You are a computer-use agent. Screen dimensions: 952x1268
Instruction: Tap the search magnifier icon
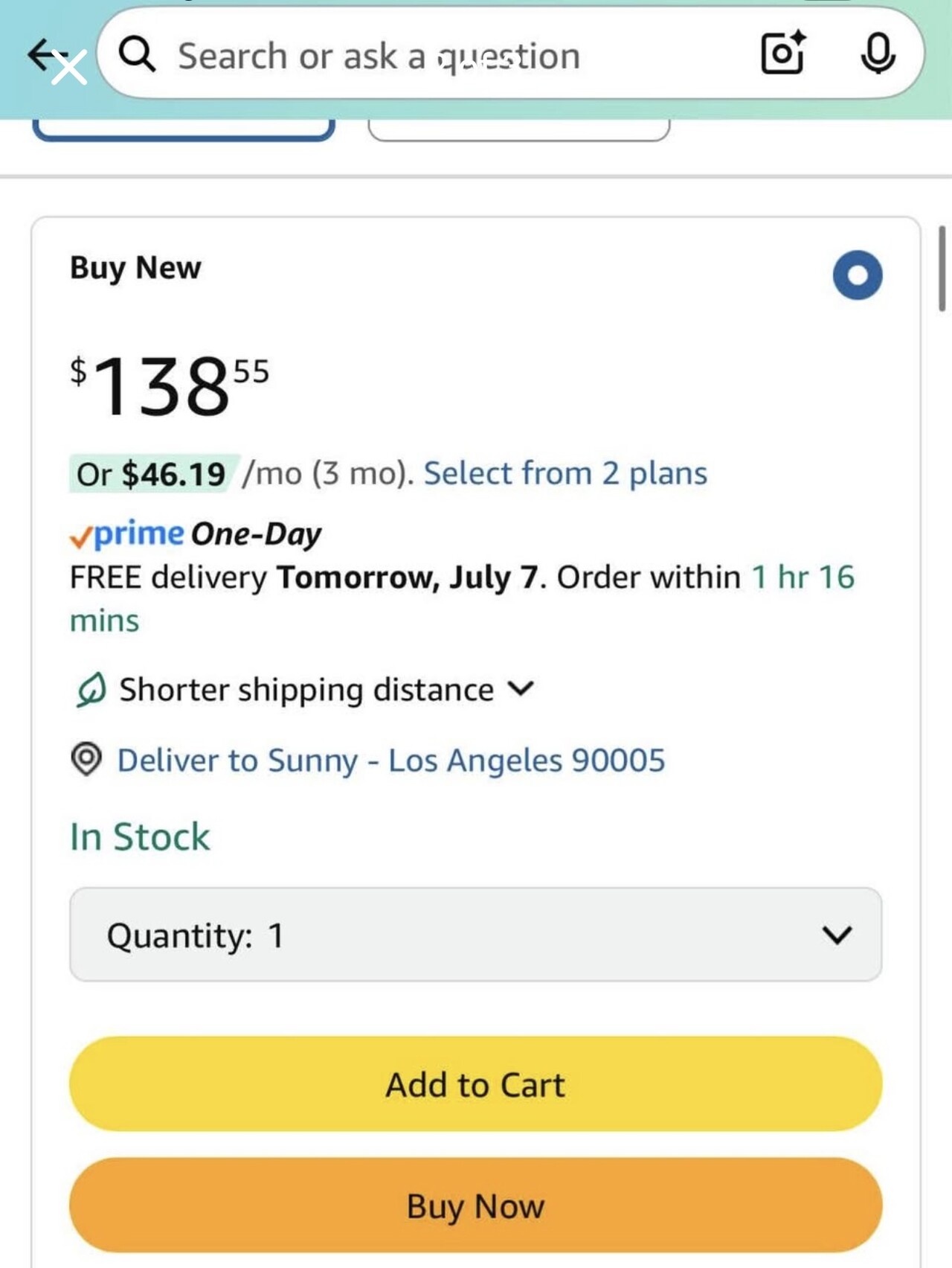[138, 54]
